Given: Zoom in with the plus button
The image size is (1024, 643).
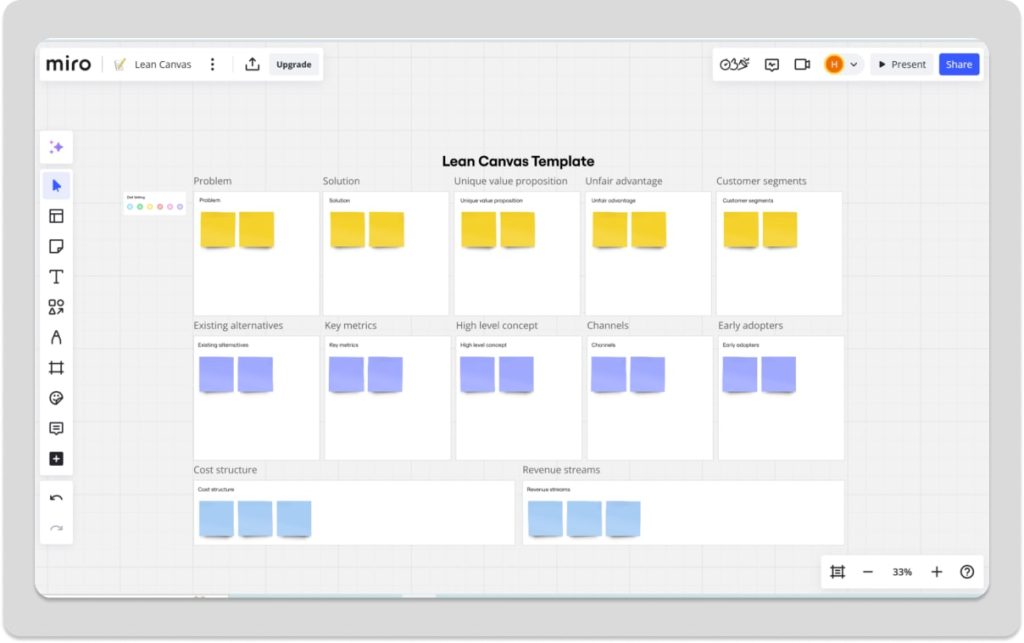Looking at the screenshot, I should (936, 572).
